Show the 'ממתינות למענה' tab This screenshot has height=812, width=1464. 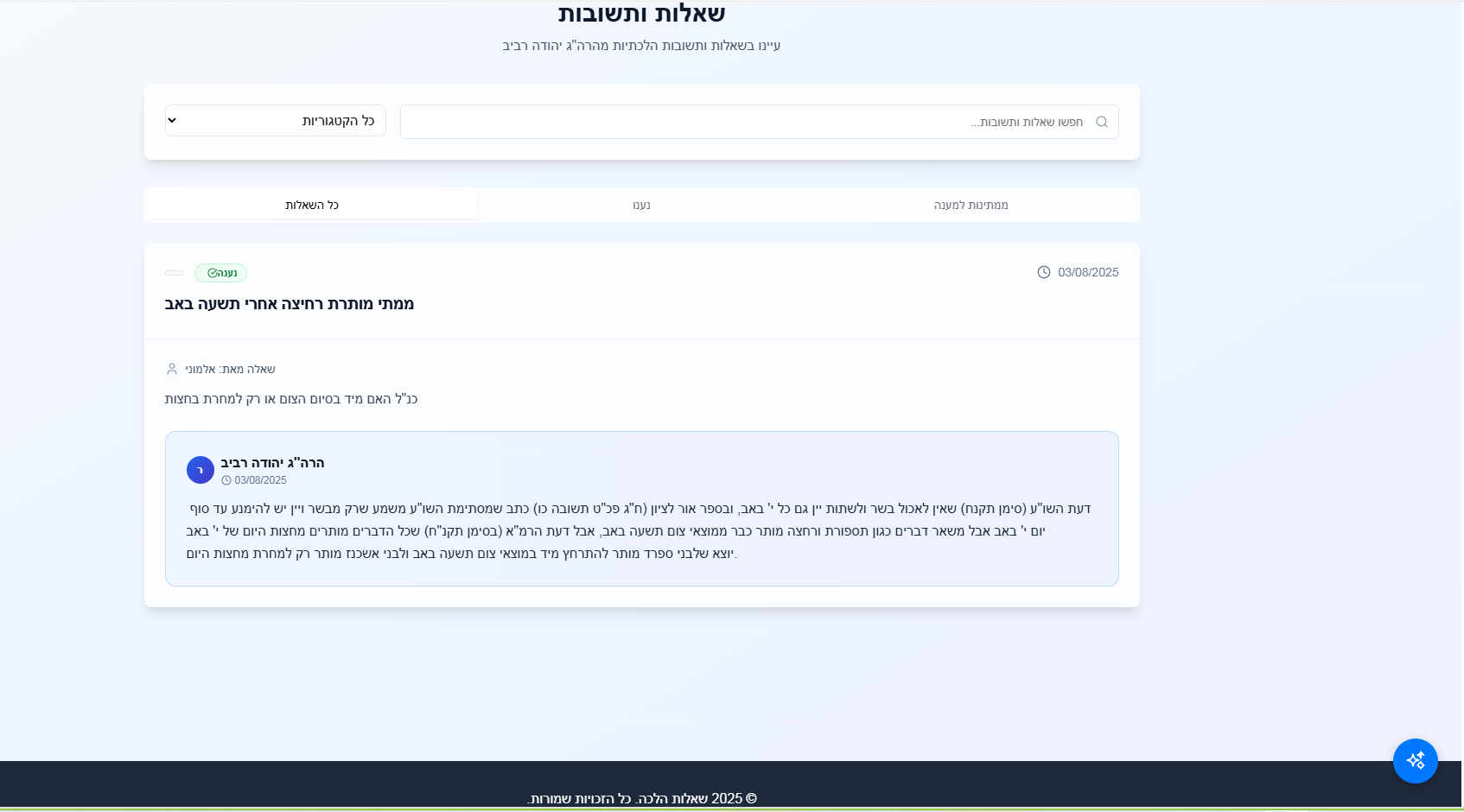[971, 205]
